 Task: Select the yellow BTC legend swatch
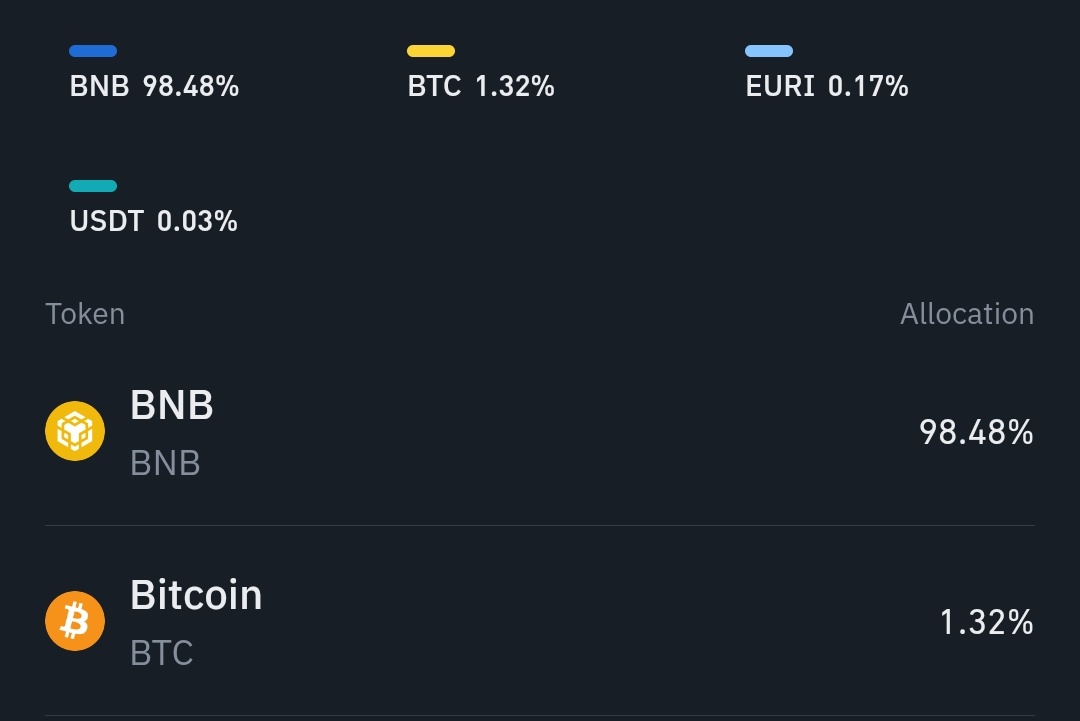(431, 51)
